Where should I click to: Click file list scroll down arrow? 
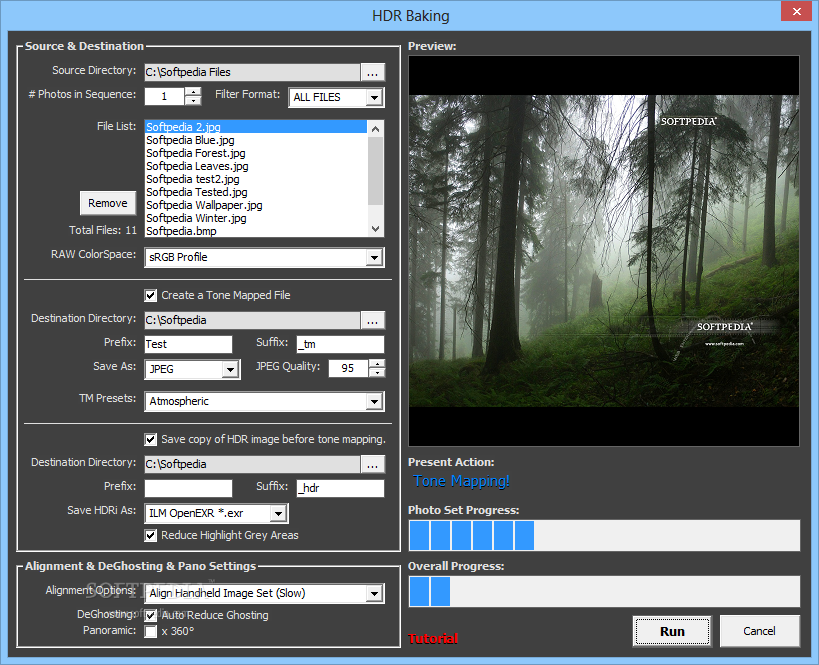(375, 229)
